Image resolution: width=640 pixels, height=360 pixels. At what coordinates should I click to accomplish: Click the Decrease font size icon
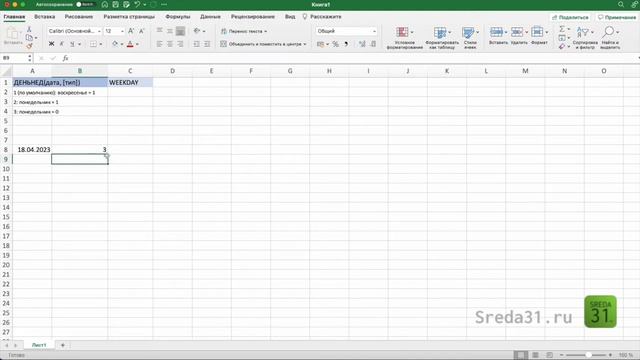pos(142,31)
